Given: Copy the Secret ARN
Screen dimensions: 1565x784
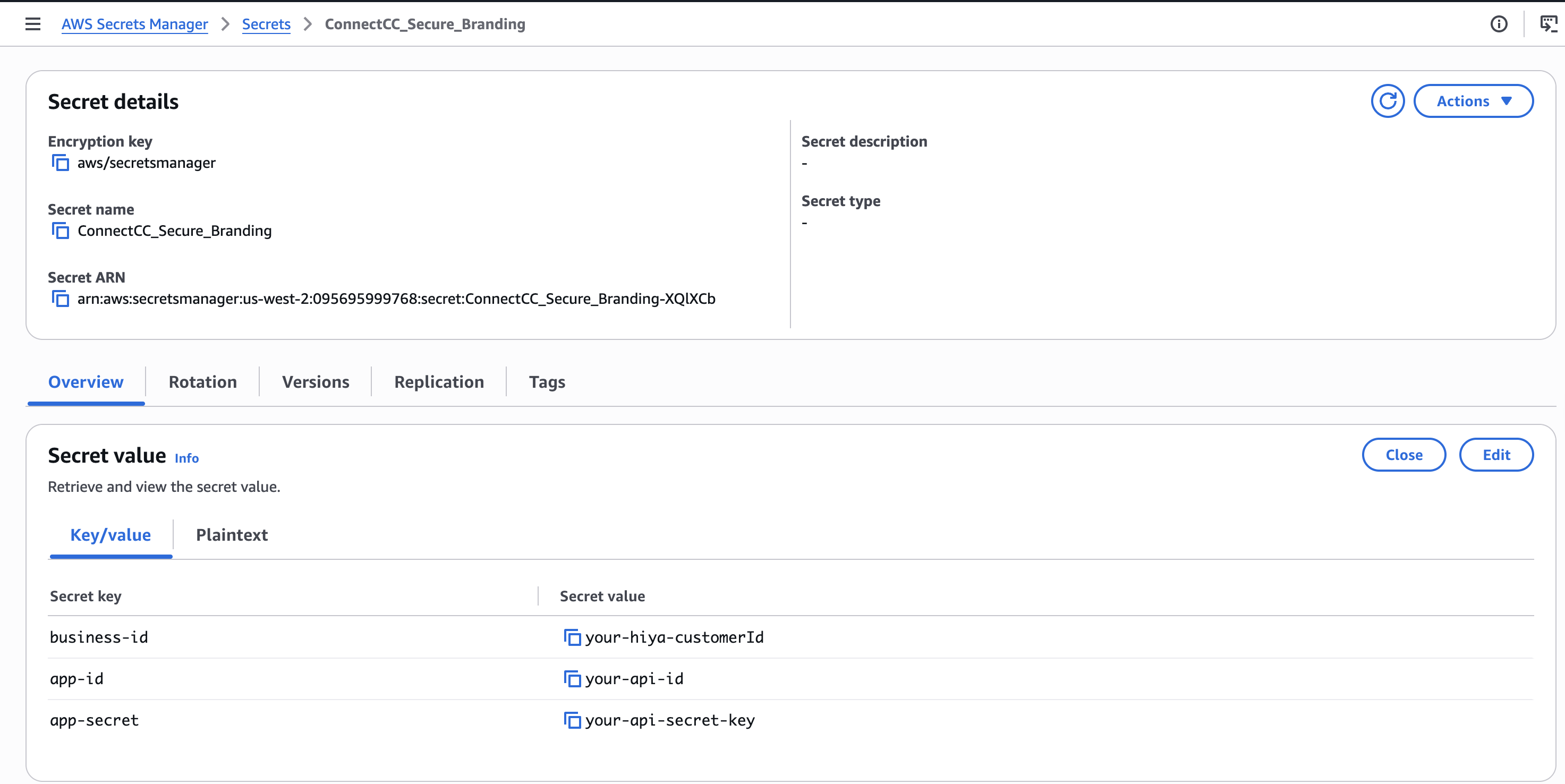Looking at the screenshot, I should (60, 299).
